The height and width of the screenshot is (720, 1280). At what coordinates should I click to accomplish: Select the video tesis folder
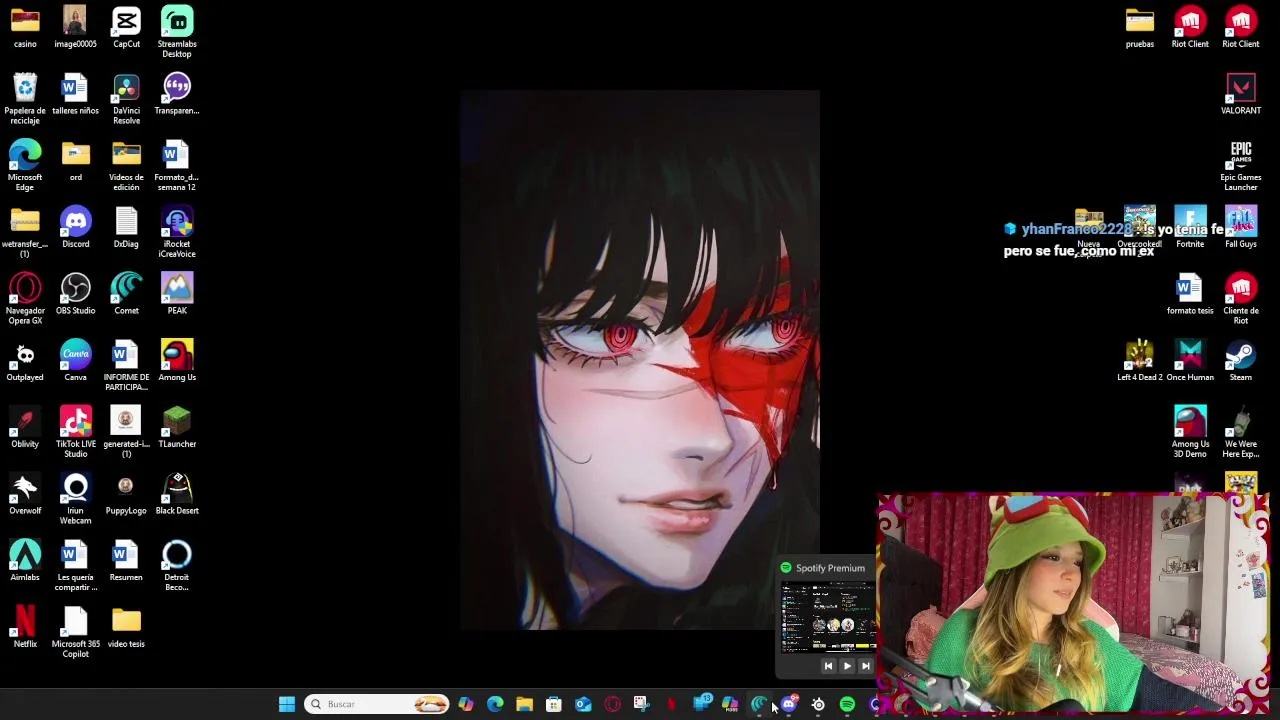click(126, 627)
